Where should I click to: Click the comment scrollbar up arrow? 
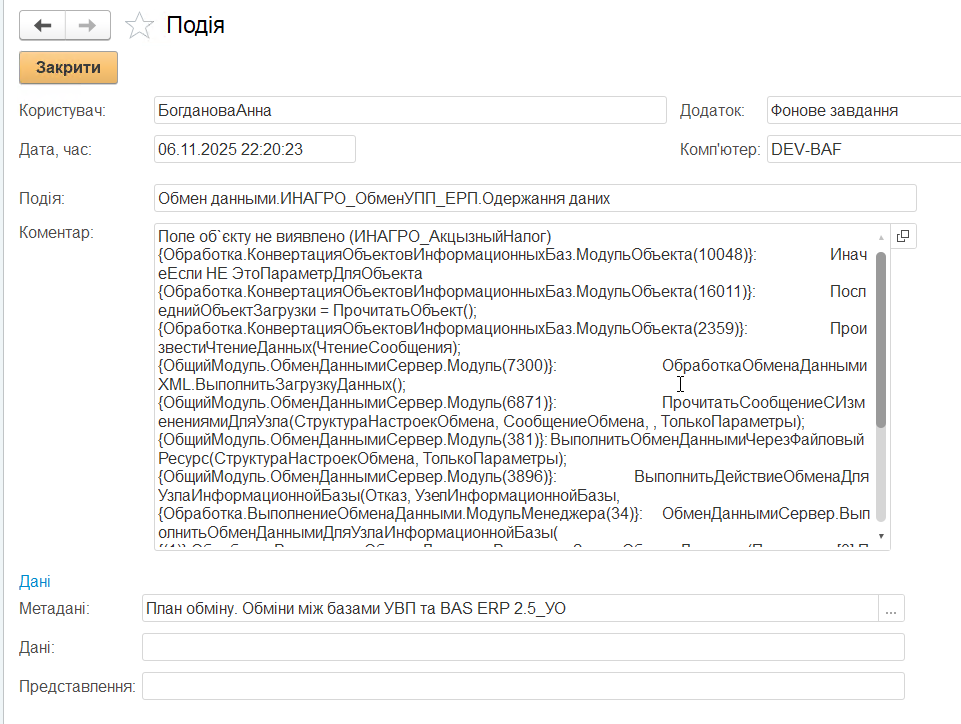881,237
